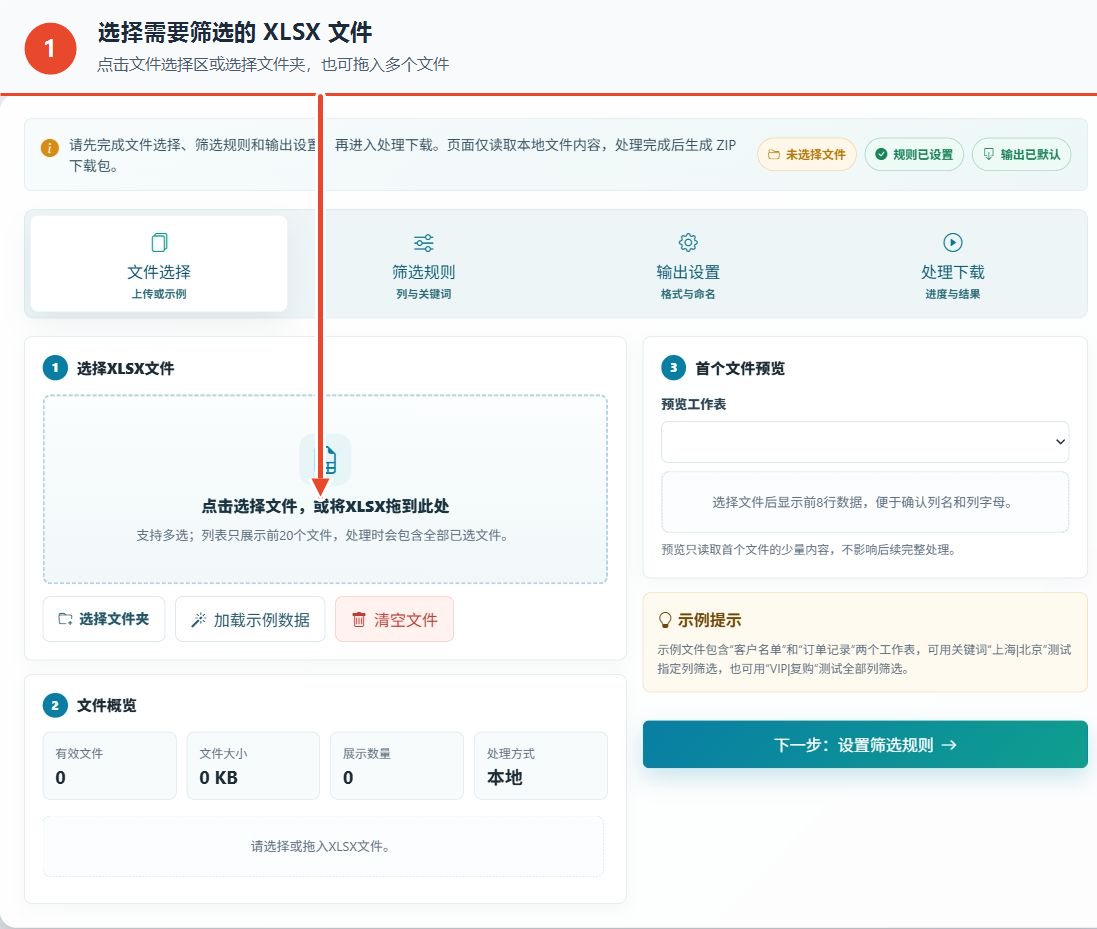This screenshot has width=1097, height=929.
Task: Click 点击选择文件 drop zone text
Action: pyautogui.click(x=325, y=506)
